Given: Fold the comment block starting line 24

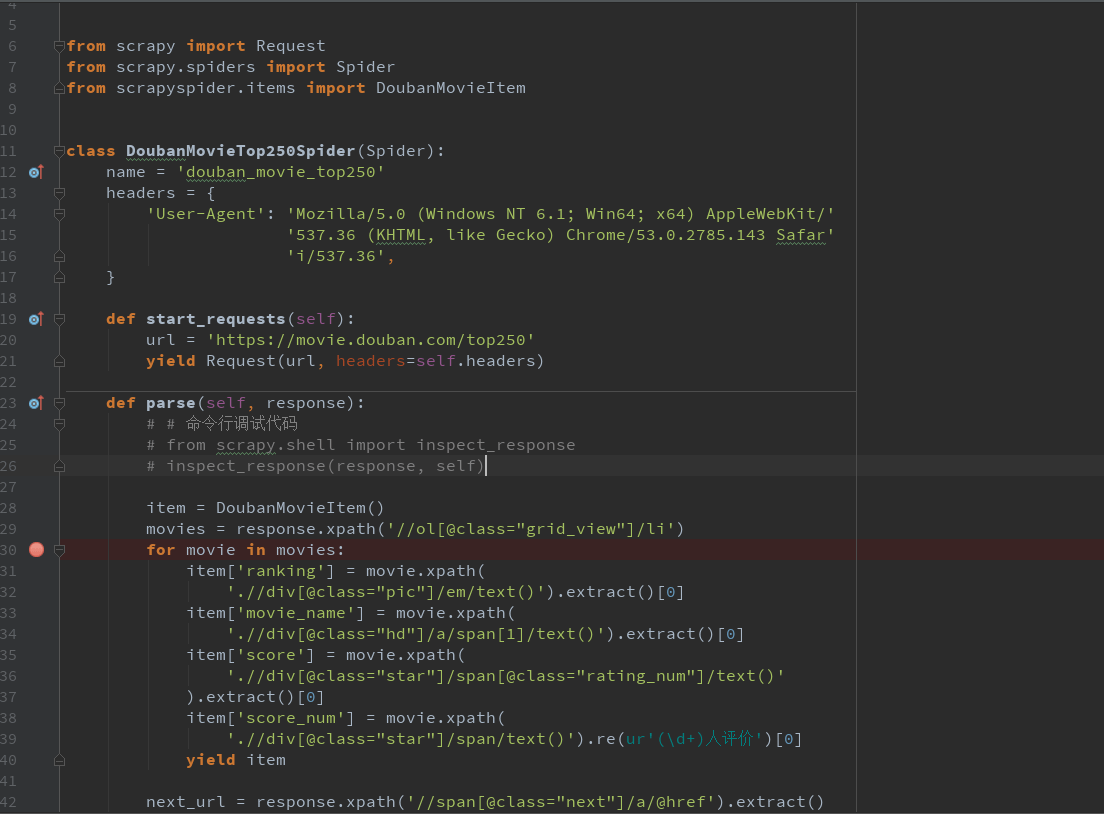Looking at the screenshot, I should (x=60, y=424).
